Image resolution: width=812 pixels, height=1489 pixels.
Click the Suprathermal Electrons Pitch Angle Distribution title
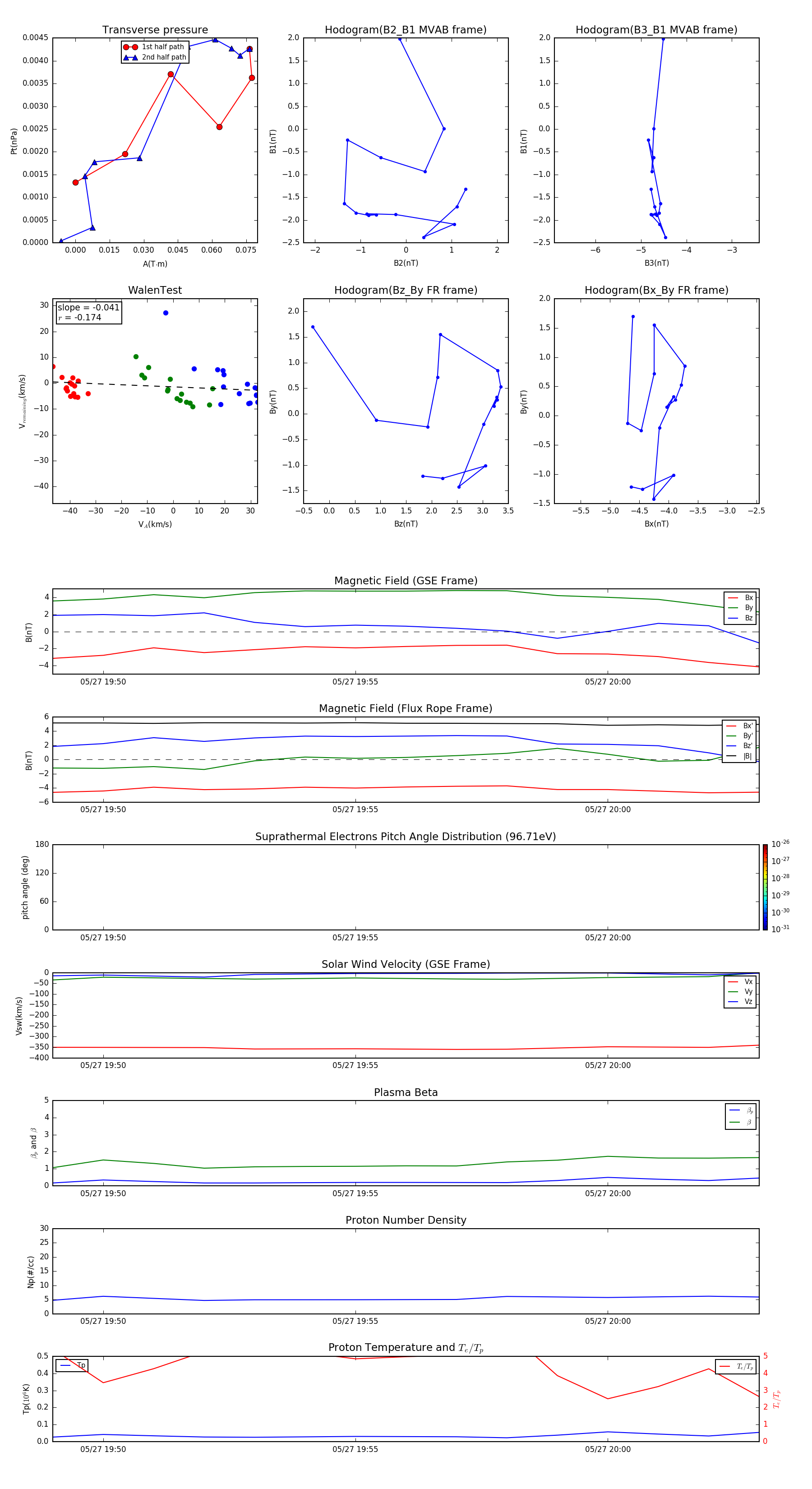[x=406, y=837]
